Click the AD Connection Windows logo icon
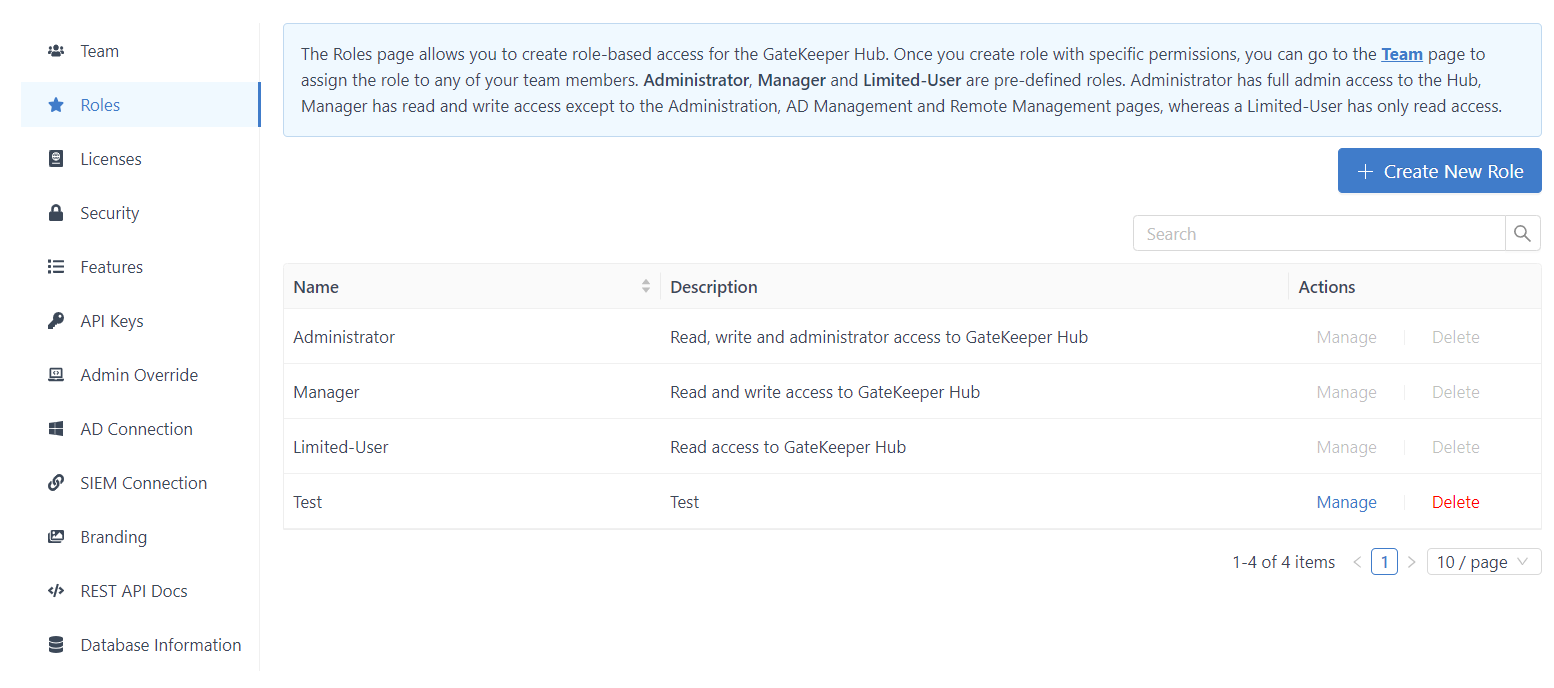1554x688 pixels. pyautogui.click(x=56, y=429)
